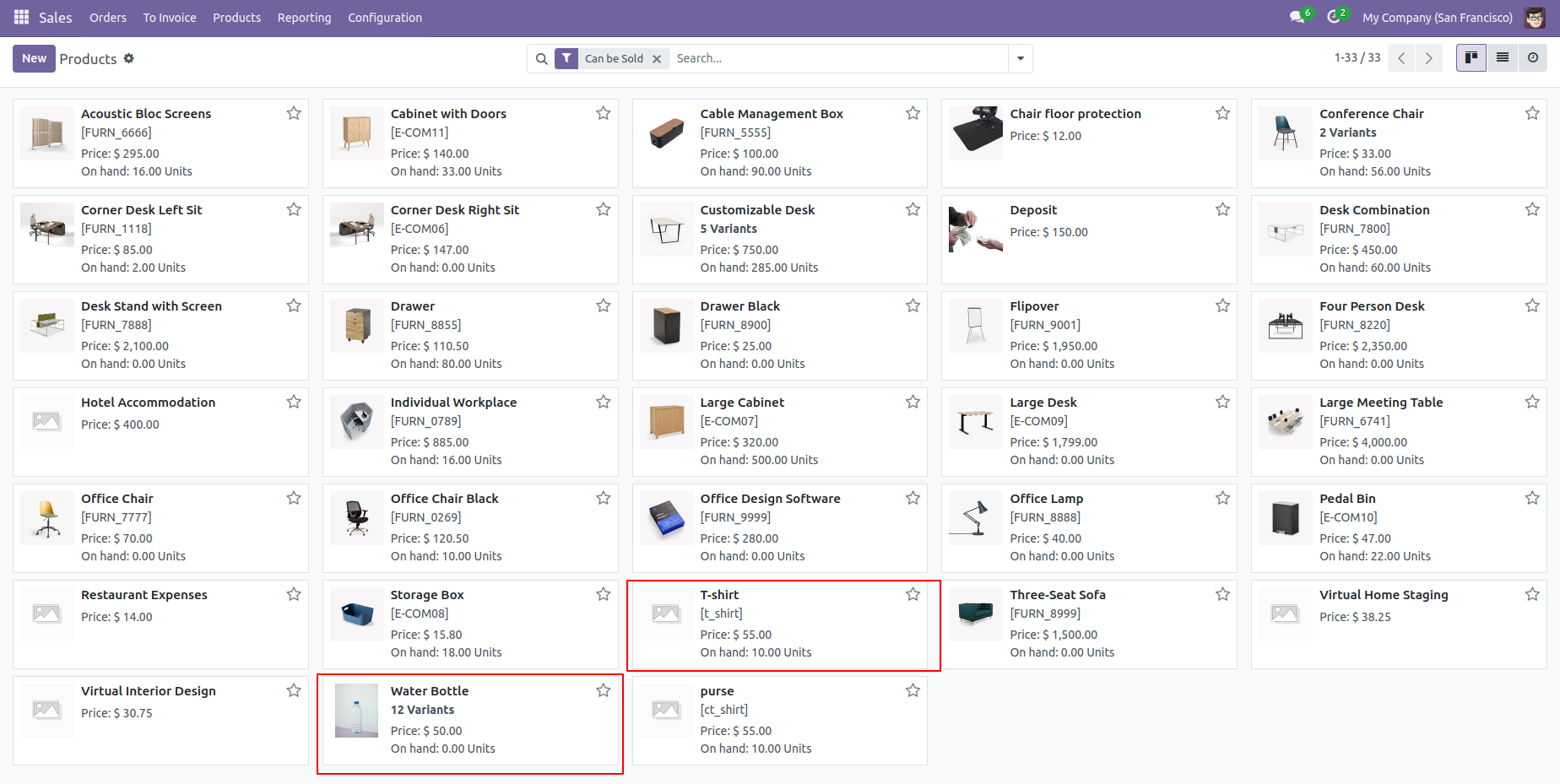Toggle the favorite star on Deposit
This screenshot has width=1560, height=784.
click(1221, 208)
